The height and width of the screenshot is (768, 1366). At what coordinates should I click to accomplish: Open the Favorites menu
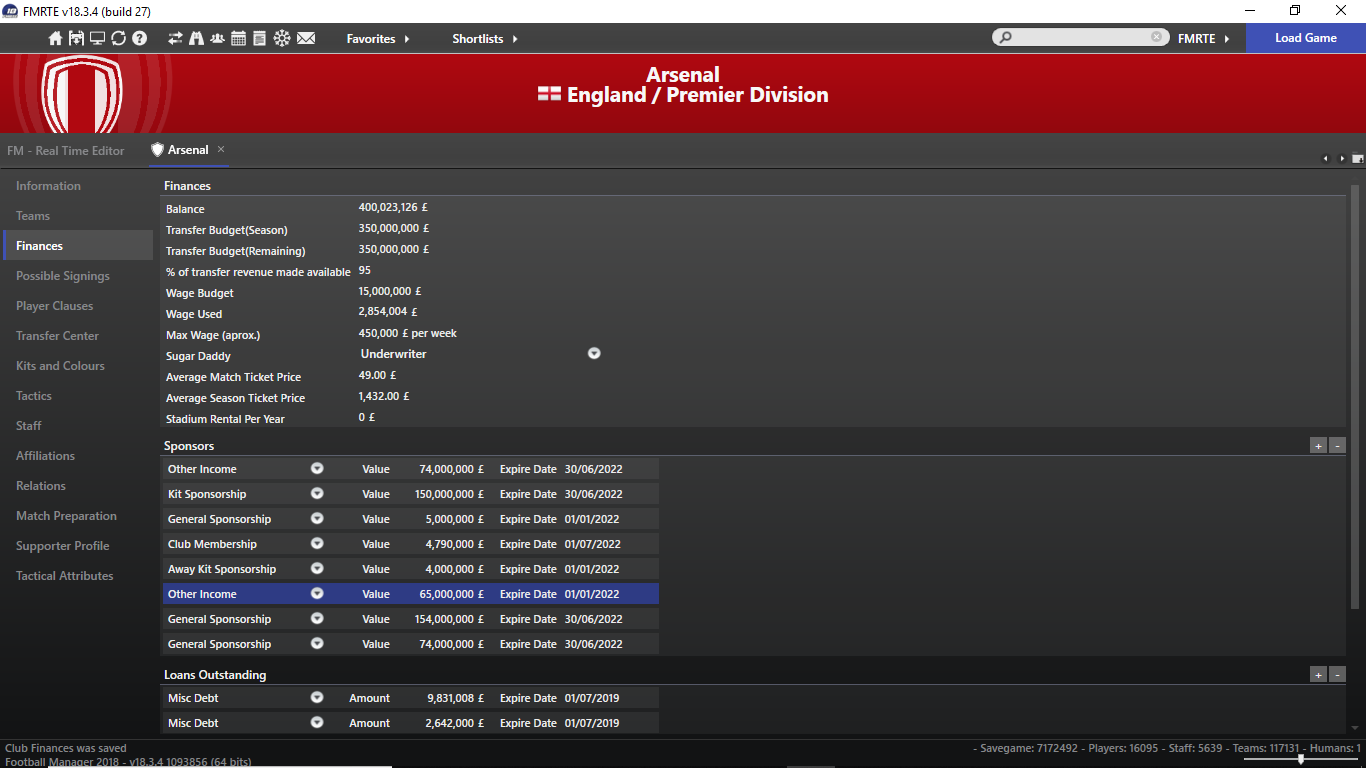[377, 39]
